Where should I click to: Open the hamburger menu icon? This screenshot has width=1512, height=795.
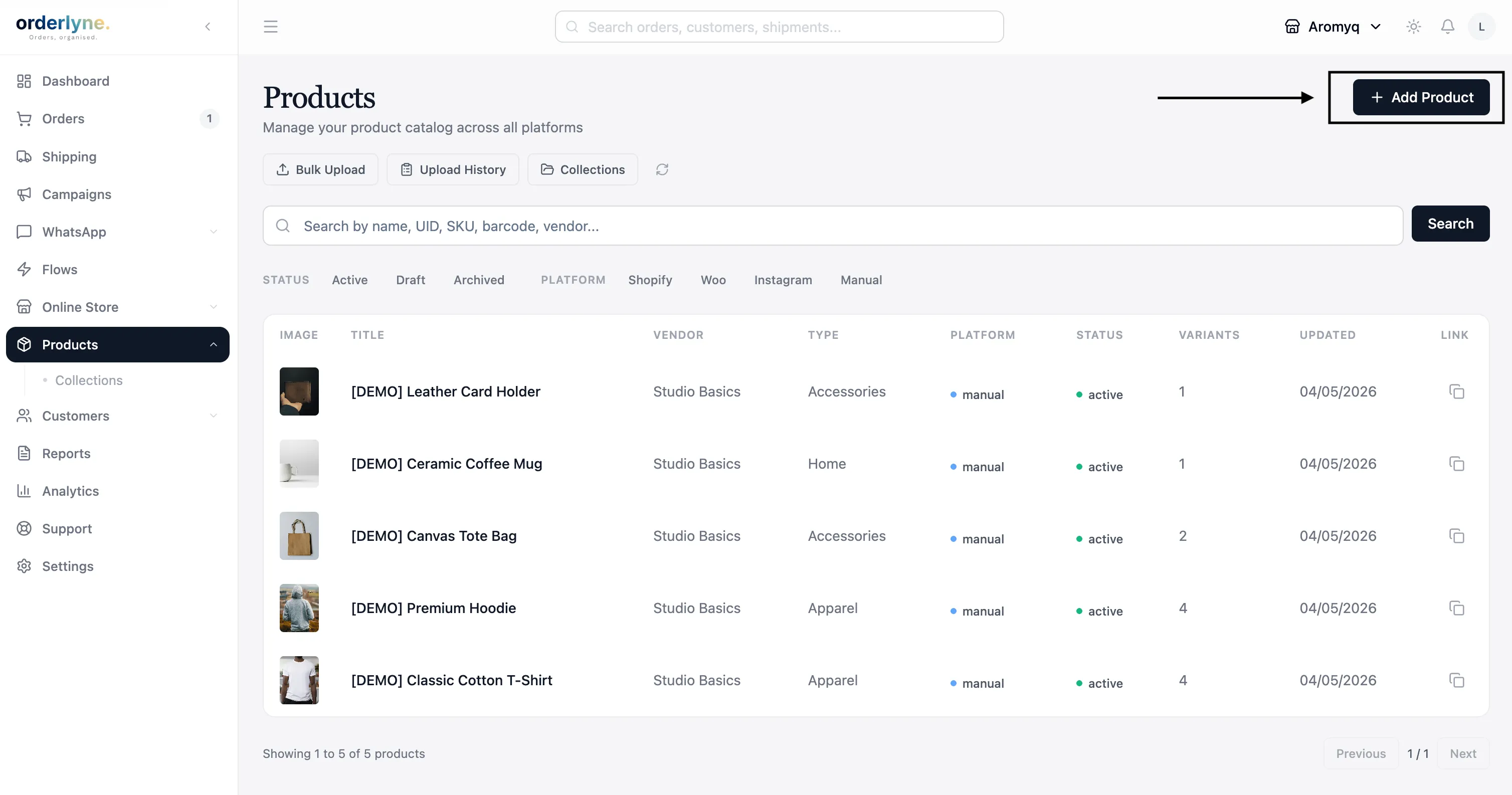tap(271, 27)
